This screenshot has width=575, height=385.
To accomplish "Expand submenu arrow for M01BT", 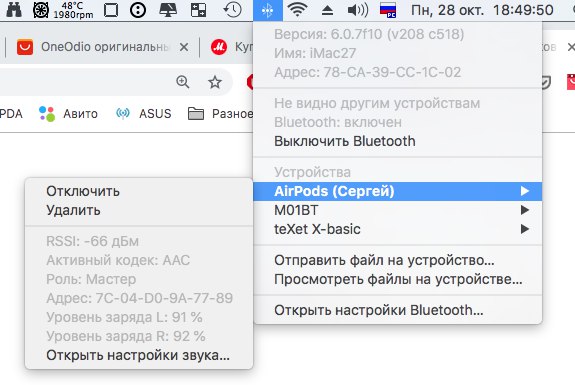I will click(525, 210).
